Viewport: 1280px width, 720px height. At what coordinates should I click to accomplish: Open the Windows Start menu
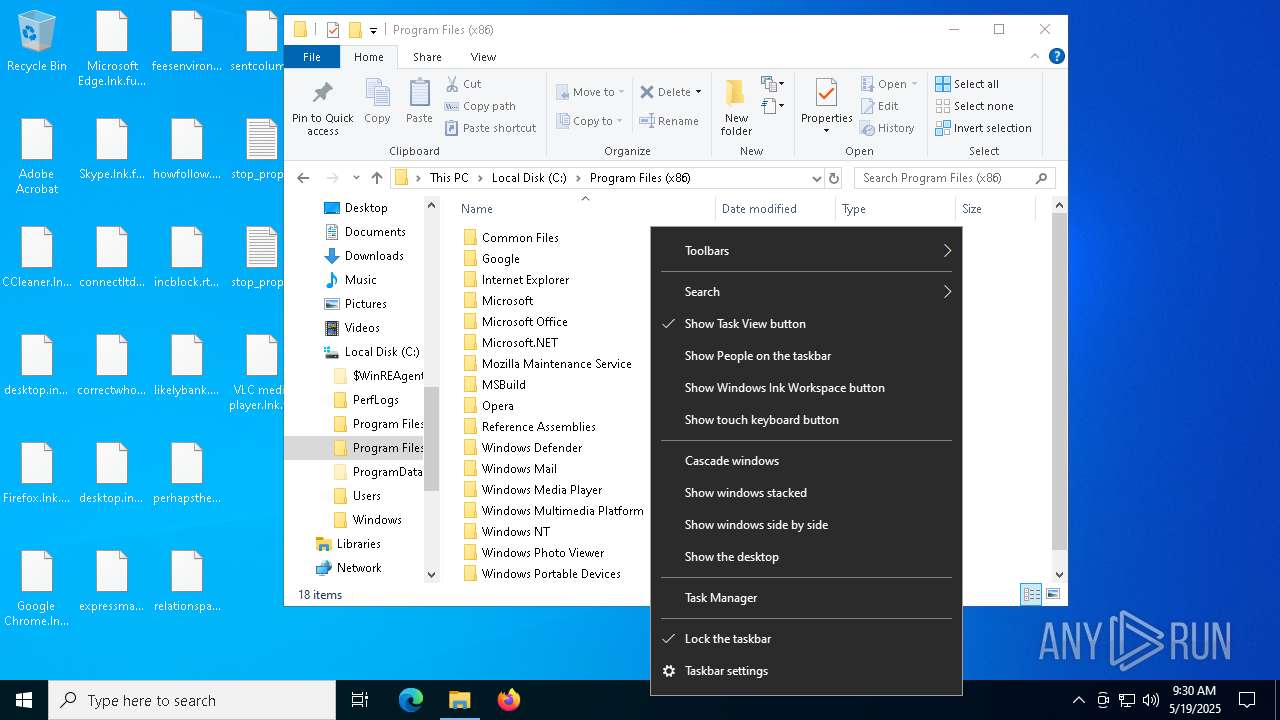(24, 700)
